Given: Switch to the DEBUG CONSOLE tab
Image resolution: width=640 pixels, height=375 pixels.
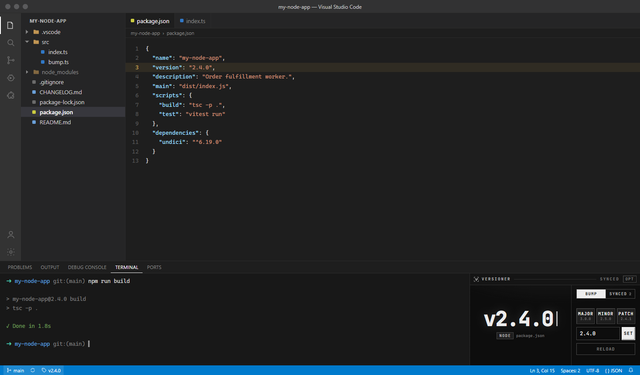Looking at the screenshot, I should (87, 267).
